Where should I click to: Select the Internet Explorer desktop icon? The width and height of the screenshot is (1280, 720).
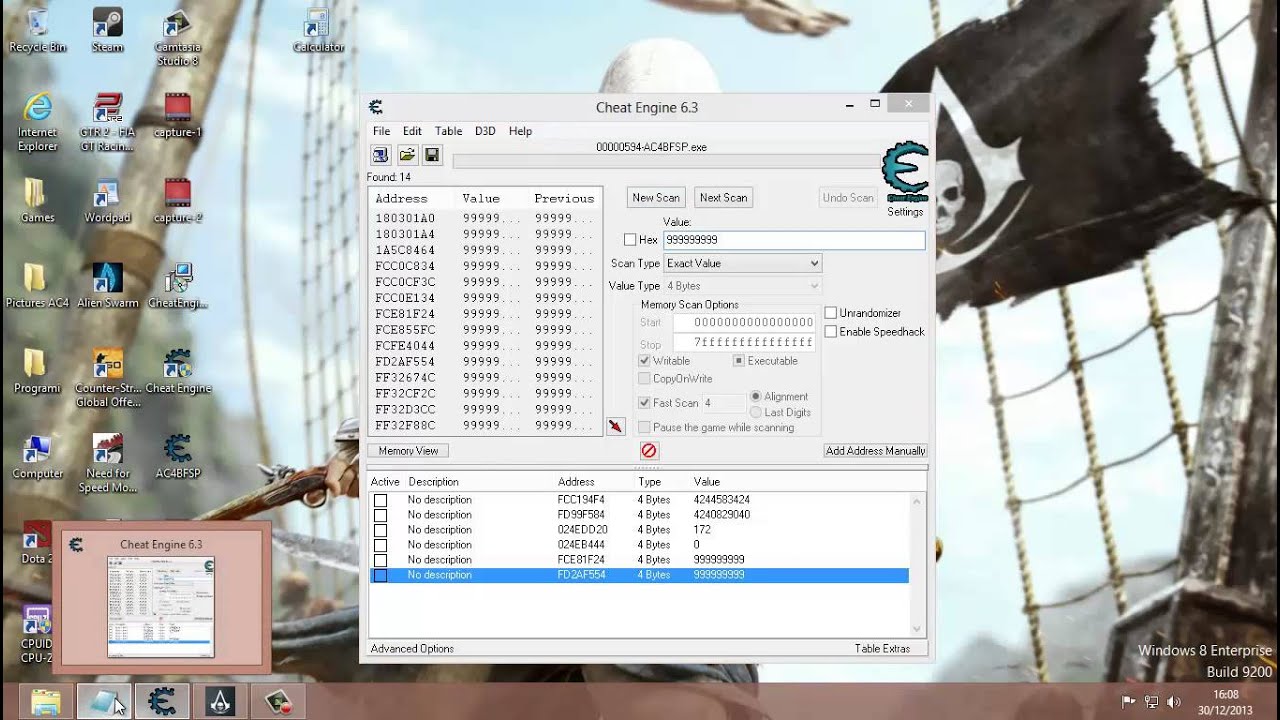coord(37,122)
